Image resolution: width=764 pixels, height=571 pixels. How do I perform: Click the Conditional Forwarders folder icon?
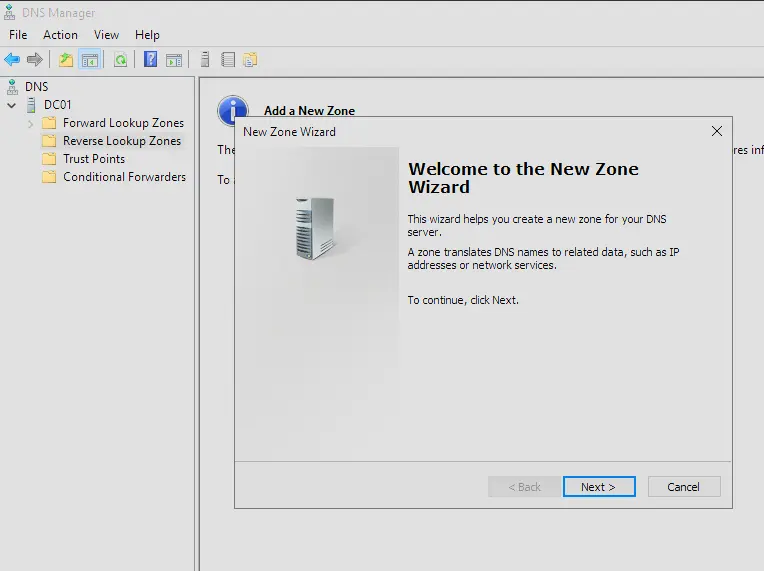49,177
